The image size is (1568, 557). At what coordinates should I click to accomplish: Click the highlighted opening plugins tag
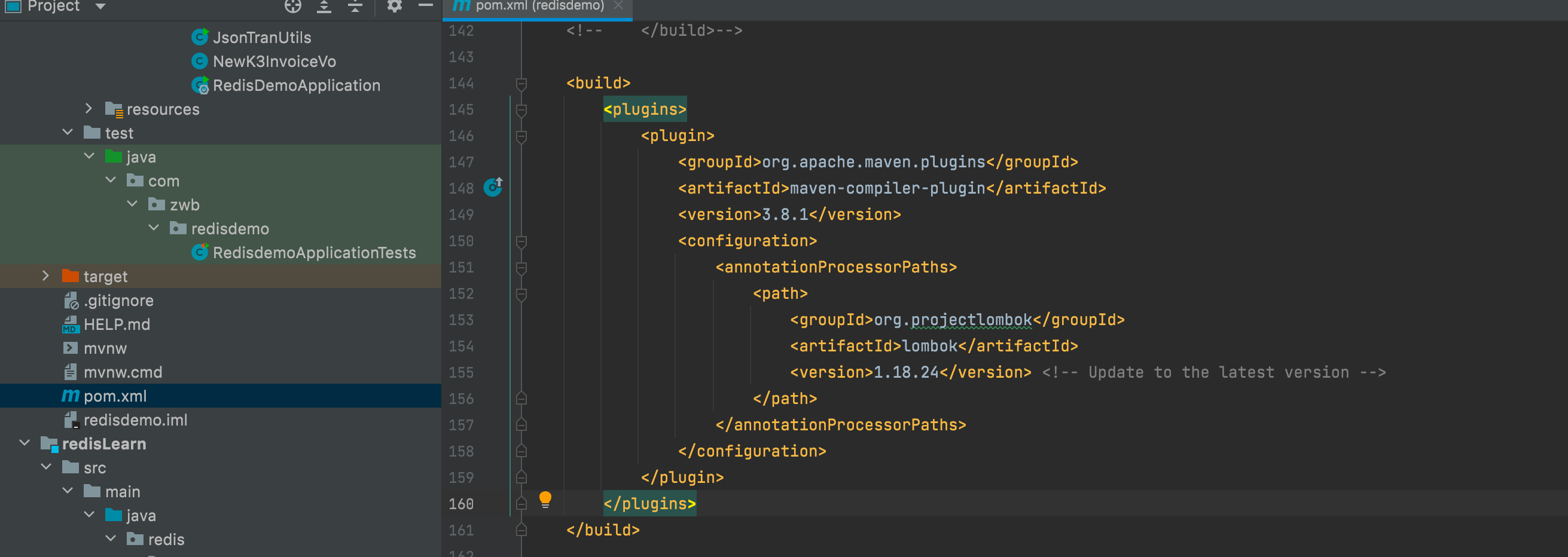[x=645, y=109]
